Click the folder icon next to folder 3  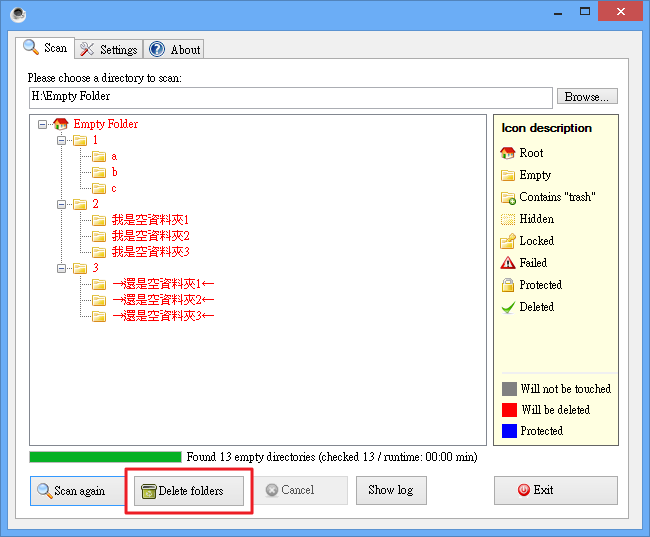(x=80, y=268)
